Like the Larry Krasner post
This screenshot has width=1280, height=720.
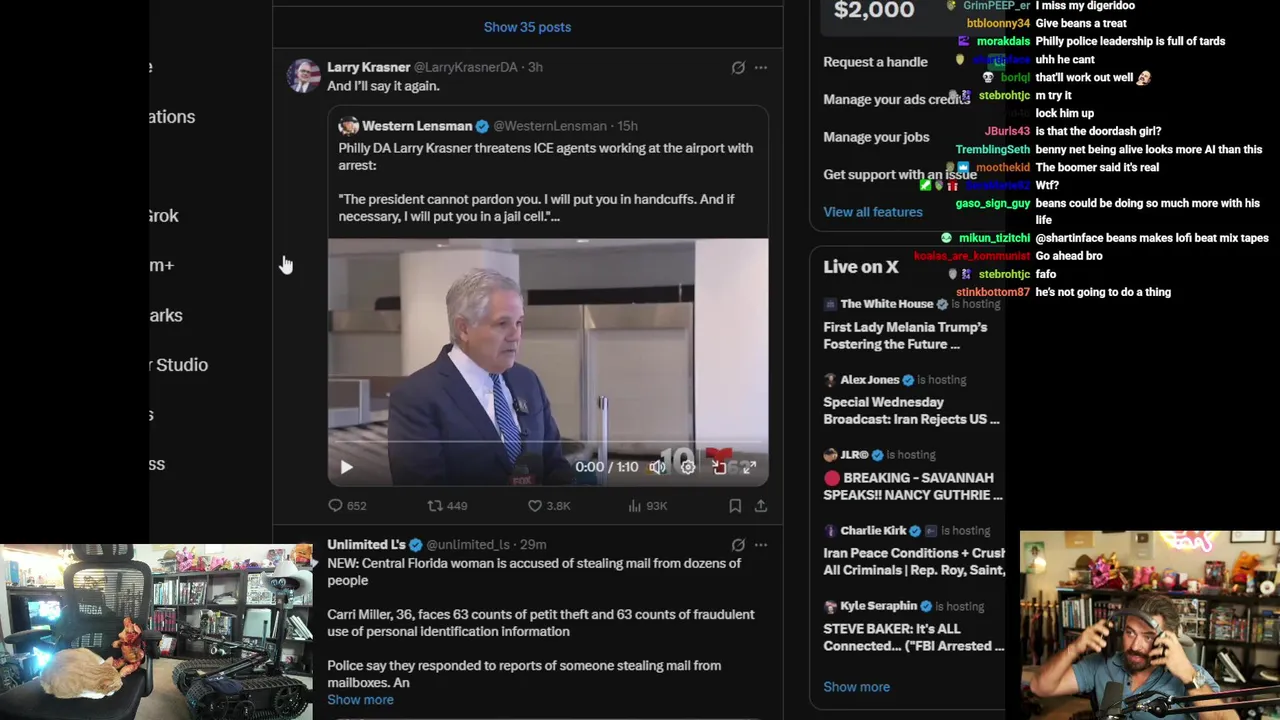[x=535, y=506]
